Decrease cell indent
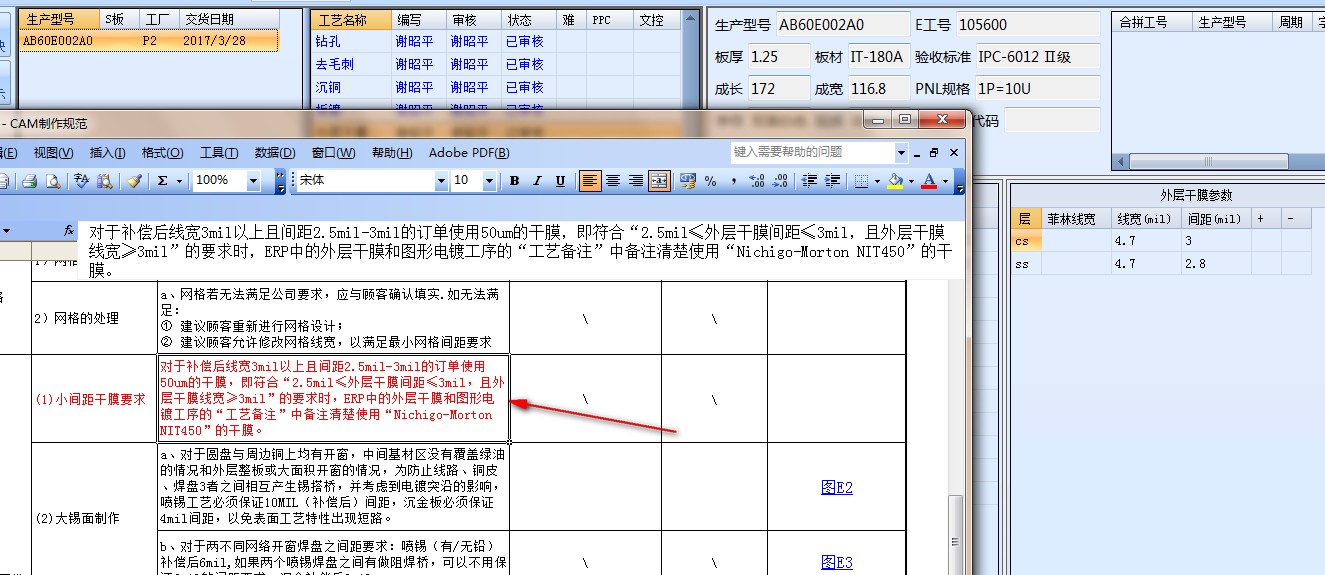 click(809, 181)
